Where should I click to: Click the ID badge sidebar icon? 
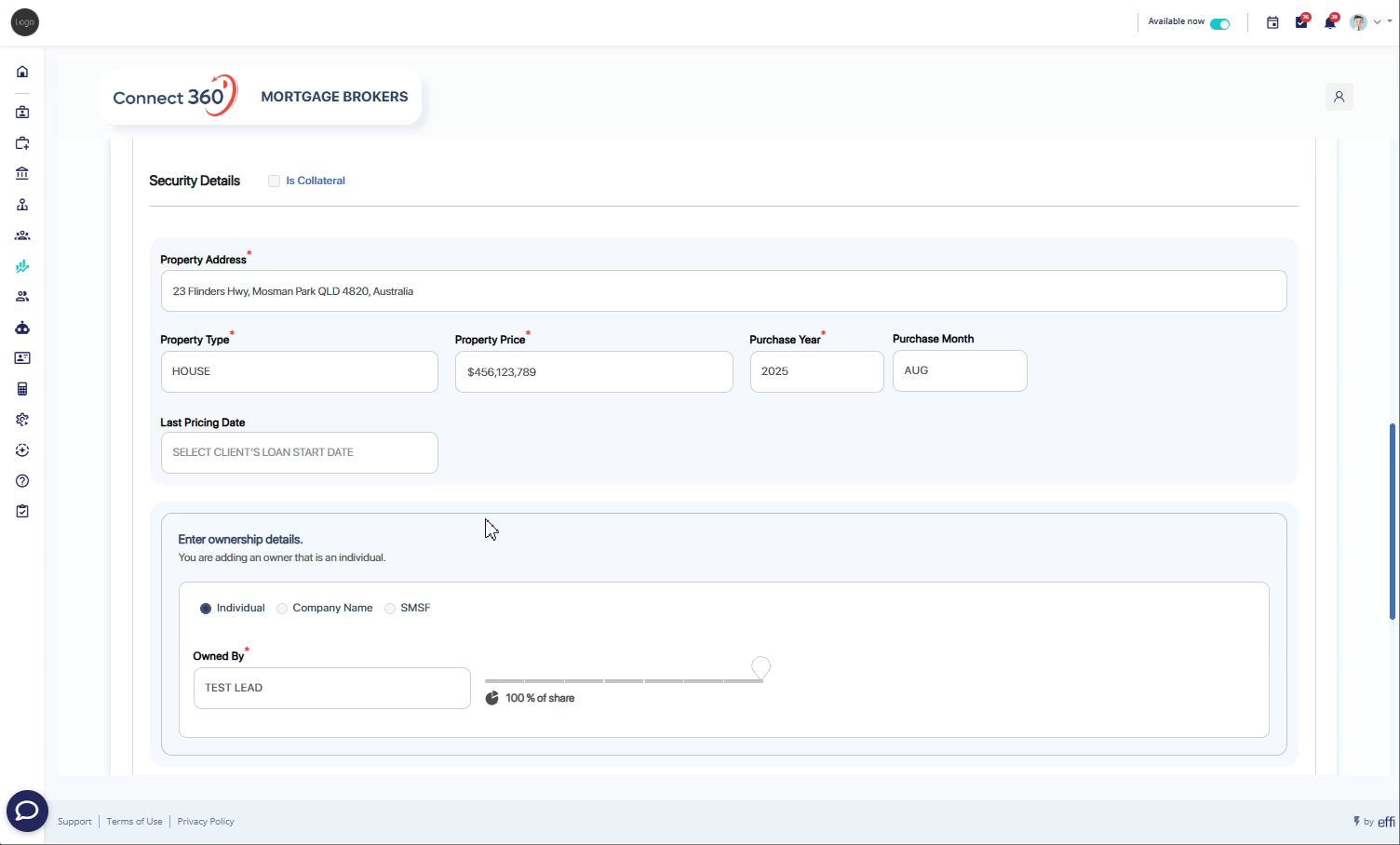click(x=22, y=113)
